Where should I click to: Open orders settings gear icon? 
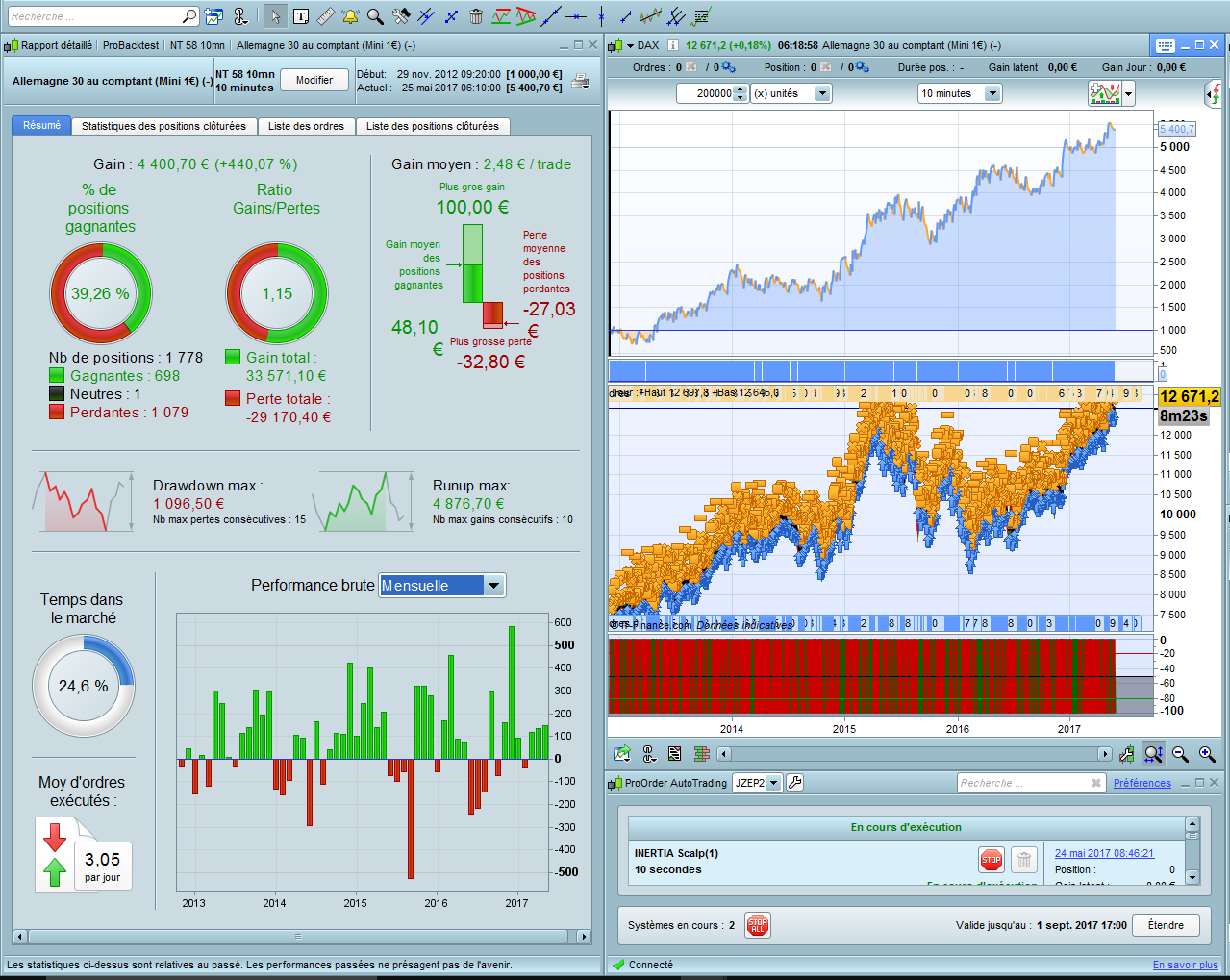click(728, 67)
